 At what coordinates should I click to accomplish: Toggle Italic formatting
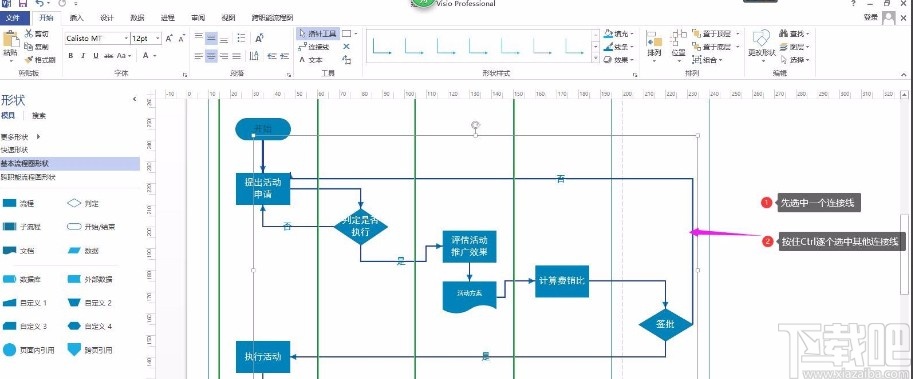point(83,56)
